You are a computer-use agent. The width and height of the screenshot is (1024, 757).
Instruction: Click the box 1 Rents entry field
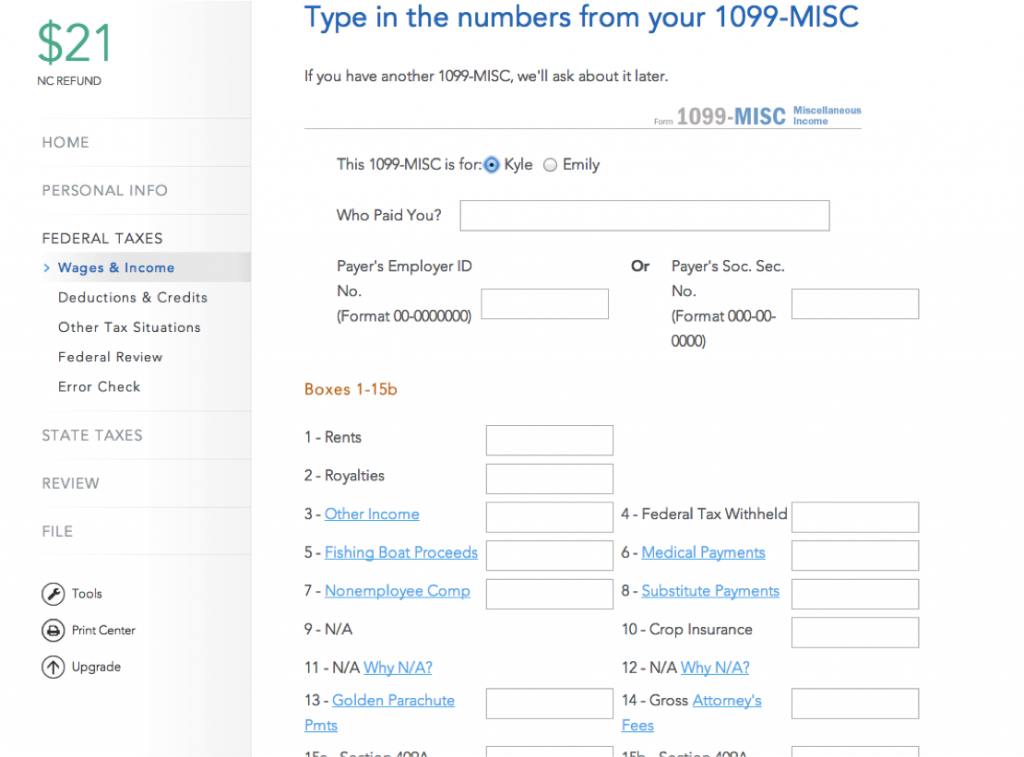[x=548, y=440]
